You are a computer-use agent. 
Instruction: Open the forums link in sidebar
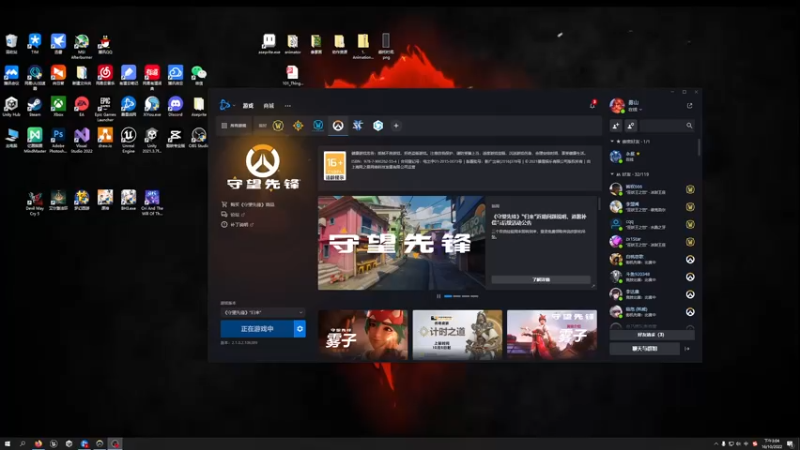click(x=233, y=214)
